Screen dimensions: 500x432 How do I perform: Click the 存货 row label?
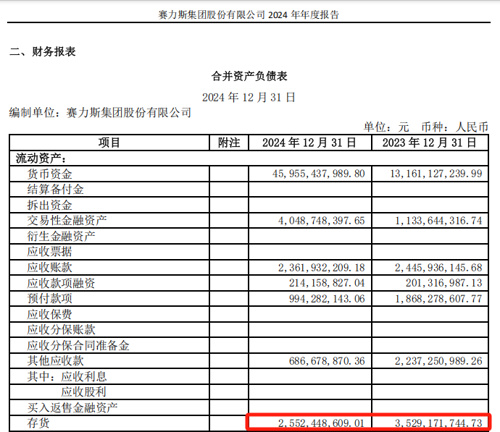[38, 423]
